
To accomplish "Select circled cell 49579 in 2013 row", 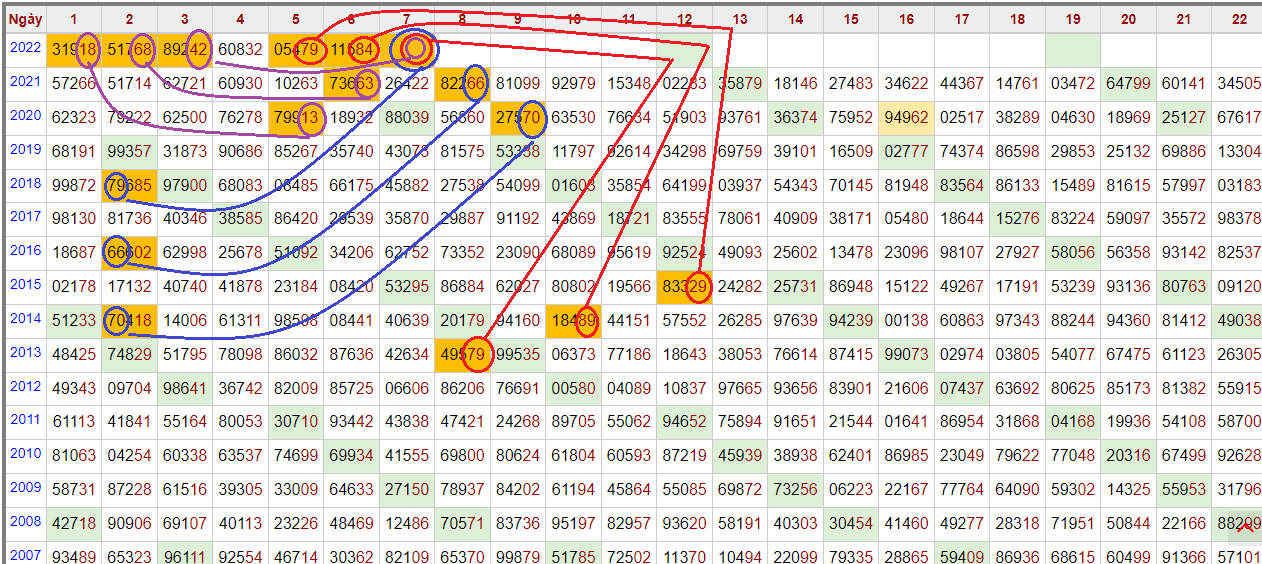I will [x=463, y=354].
